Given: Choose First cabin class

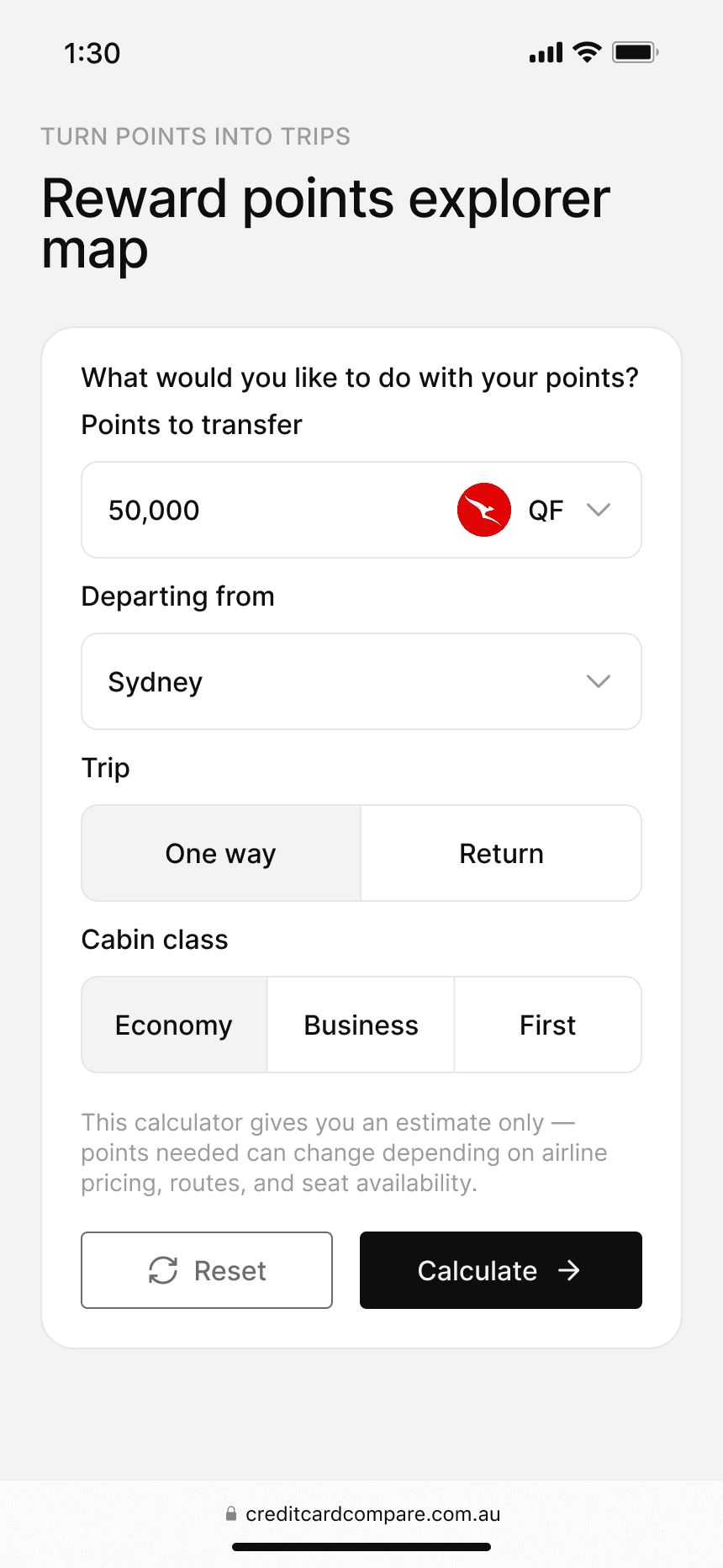Looking at the screenshot, I should tap(547, 1025).
